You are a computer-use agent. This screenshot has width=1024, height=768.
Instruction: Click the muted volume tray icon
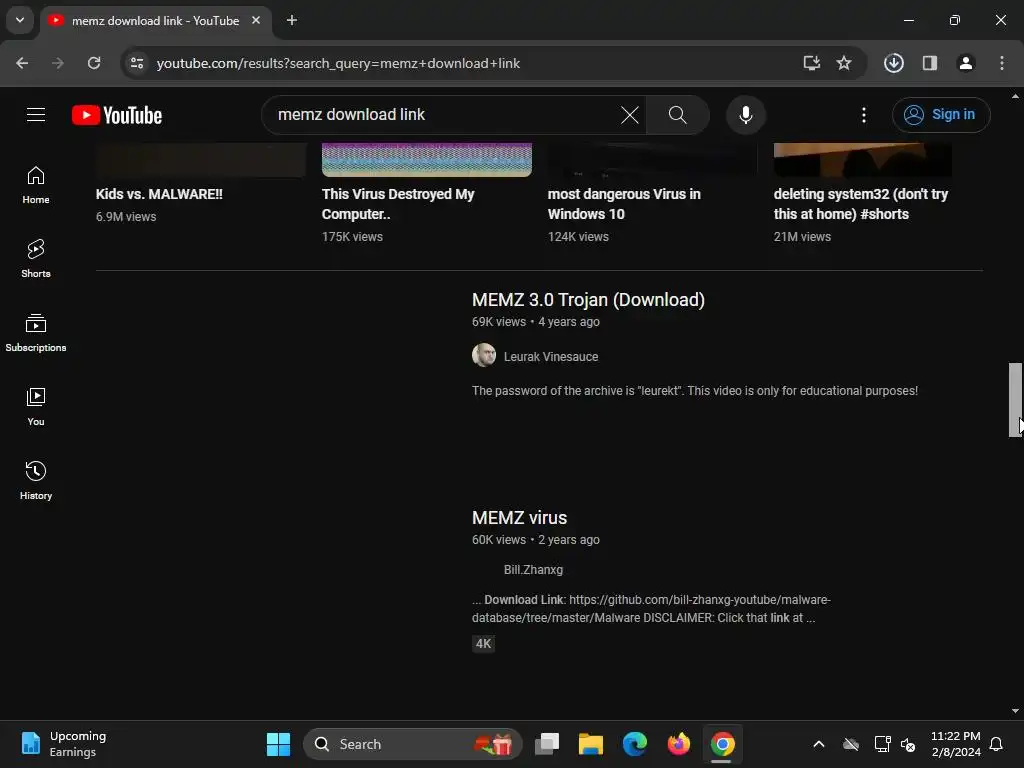tap(907, 744)
